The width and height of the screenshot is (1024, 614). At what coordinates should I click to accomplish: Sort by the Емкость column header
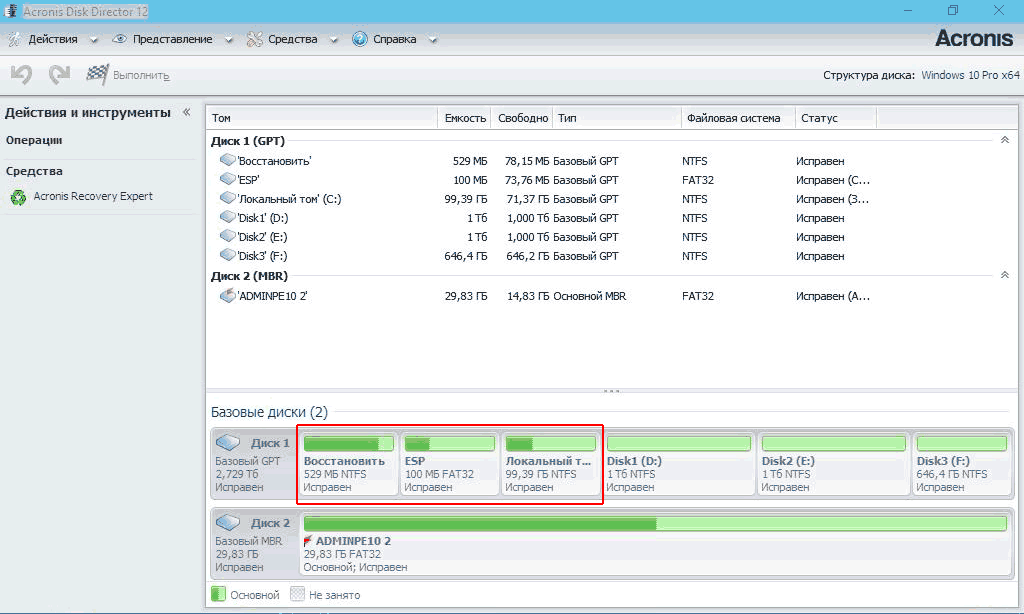coord(464,118)
